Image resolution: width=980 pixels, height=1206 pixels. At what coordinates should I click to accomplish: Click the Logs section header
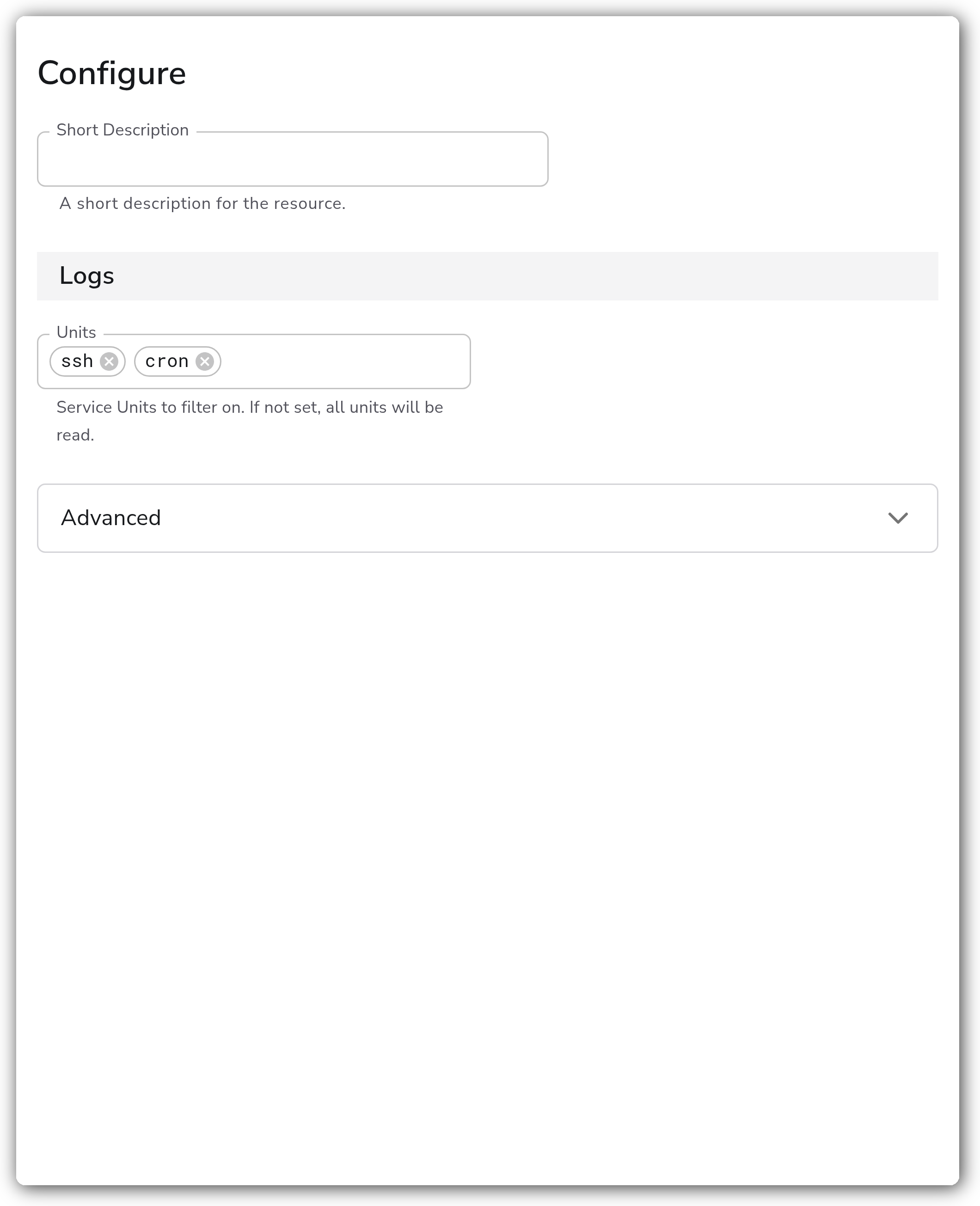(488, 276)
